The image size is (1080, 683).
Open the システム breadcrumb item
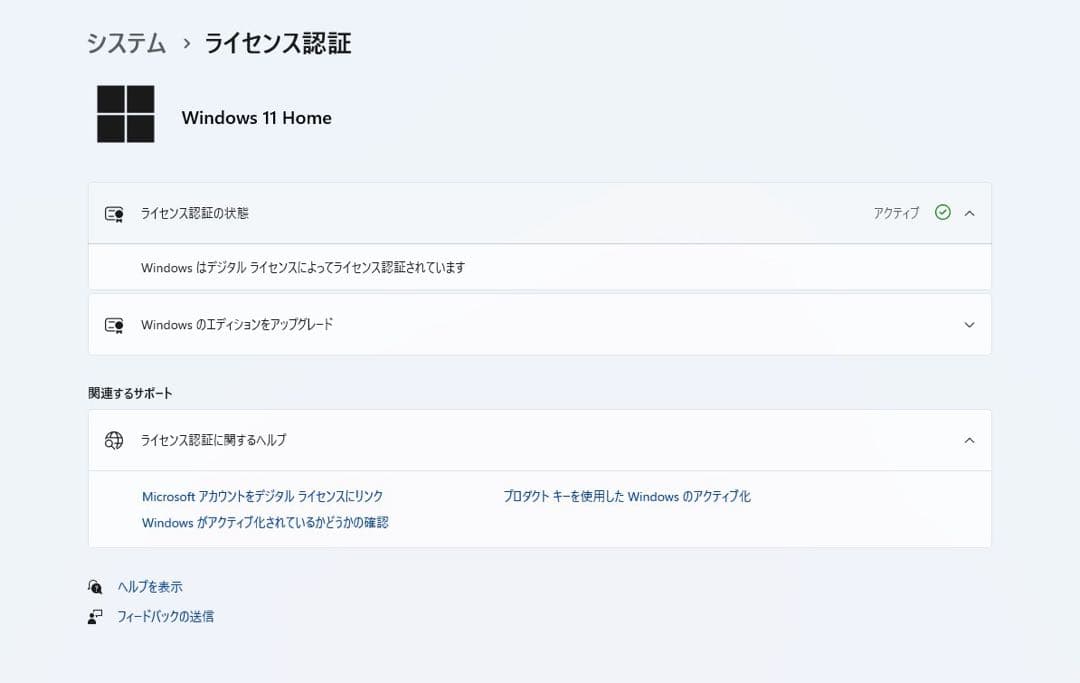(124, 44)
